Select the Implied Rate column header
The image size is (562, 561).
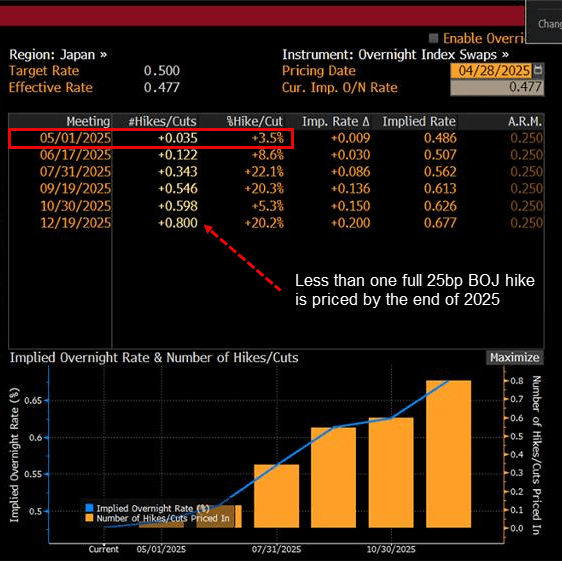point(419,122)
